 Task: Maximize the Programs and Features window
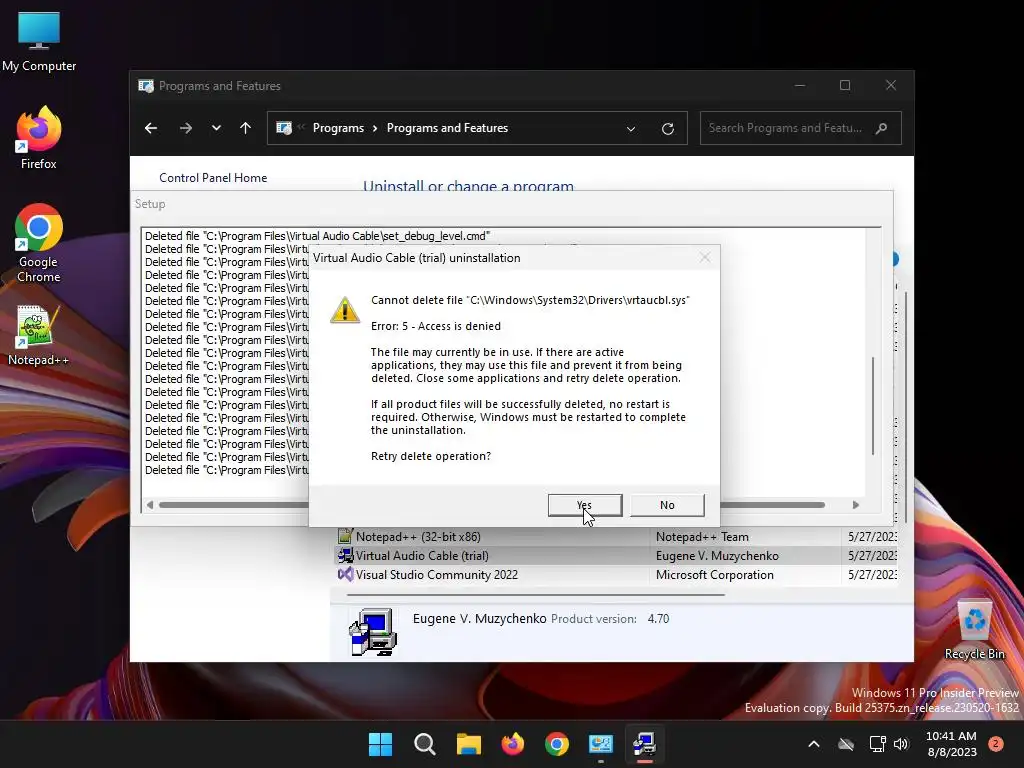coord(845,86)
